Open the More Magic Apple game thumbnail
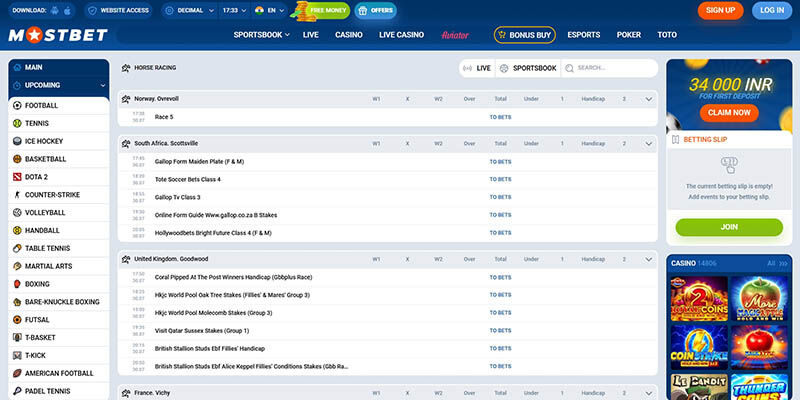This screenshot has height=400, width=800. pyautogui.click(x=759, y=299)
